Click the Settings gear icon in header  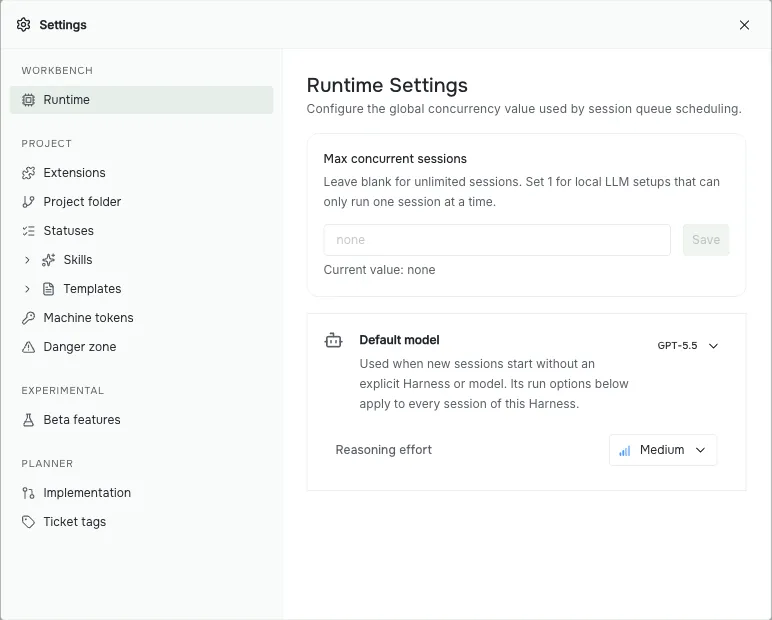(24, 25)
